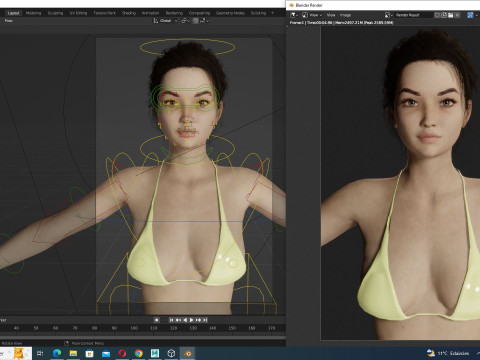
Task: Click the Blender icon on the taskbar
Action: [x=188, y=353]
